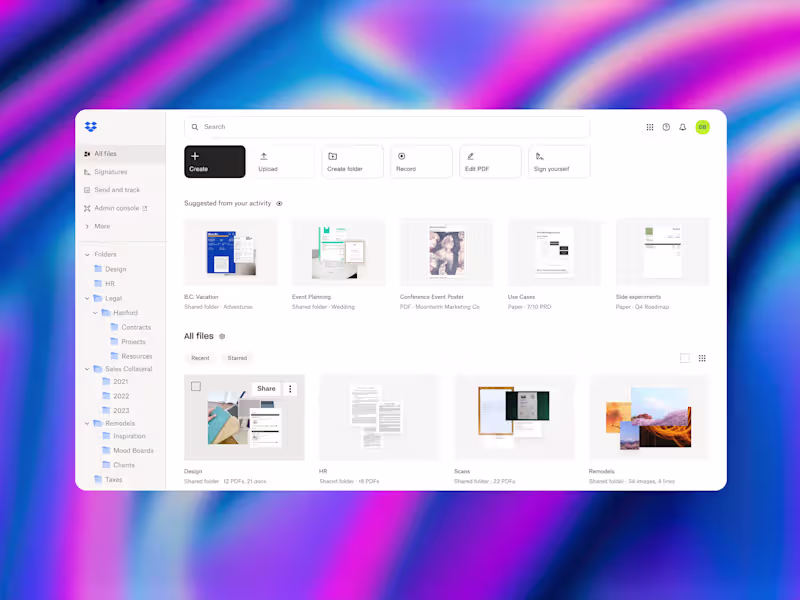The height and width of the screenshot is (600, 800).
Task: Click the Record button
Action: click(421, 162)
